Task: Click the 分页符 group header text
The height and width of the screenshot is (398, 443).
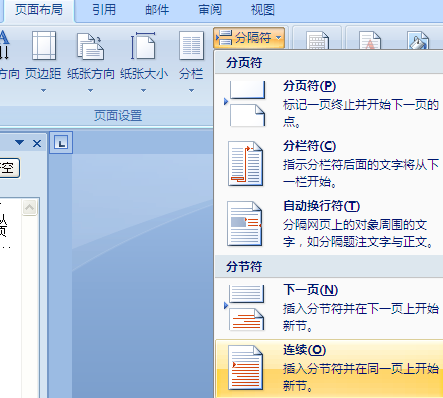Action: [244, 62]
